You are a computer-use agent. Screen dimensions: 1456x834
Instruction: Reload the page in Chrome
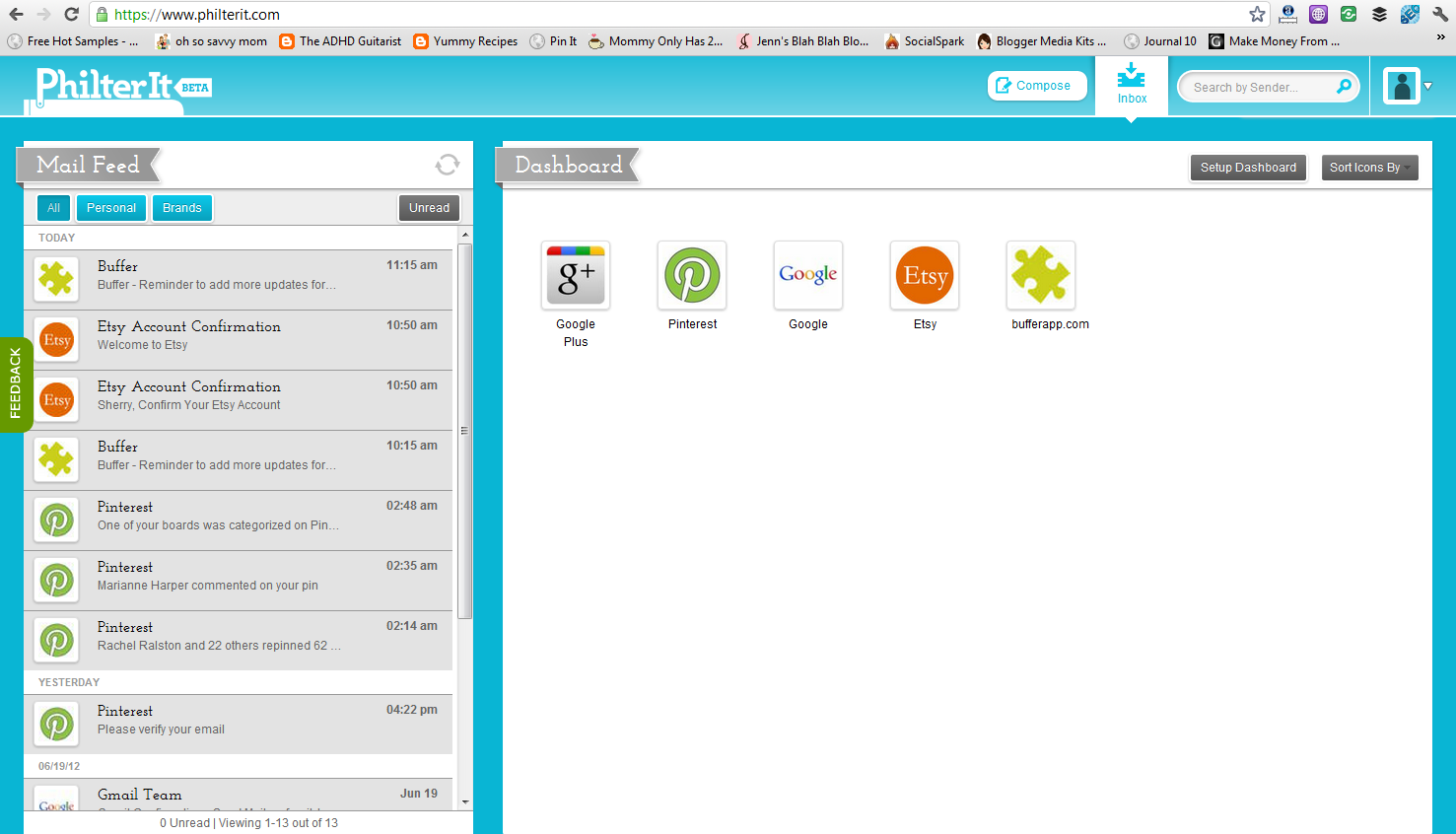[71, 14]
